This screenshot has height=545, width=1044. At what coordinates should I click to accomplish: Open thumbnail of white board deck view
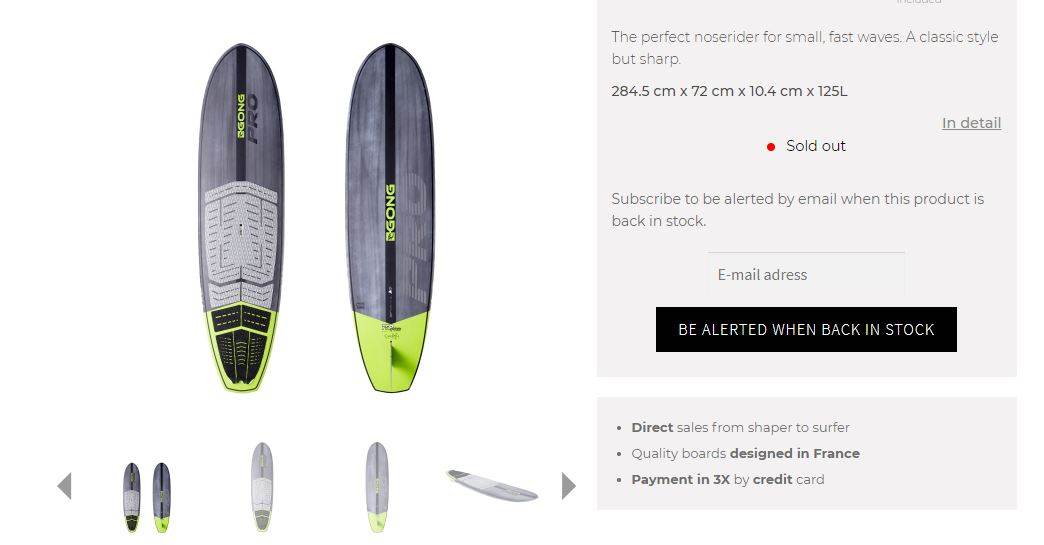click(262, 486)
